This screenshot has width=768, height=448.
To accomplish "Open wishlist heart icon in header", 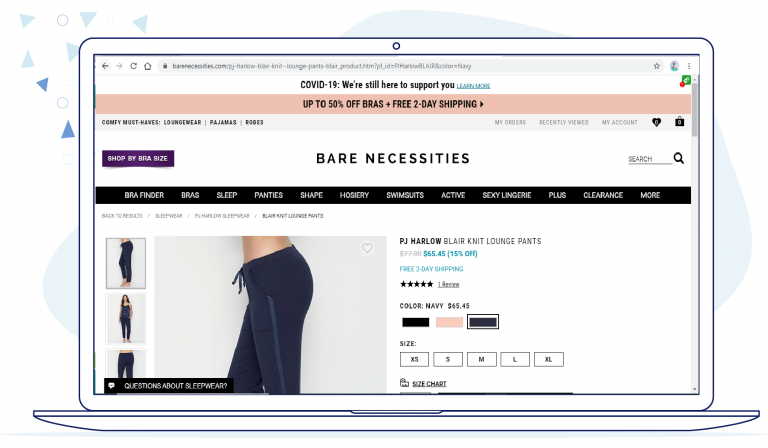I will tap(656, 122).
